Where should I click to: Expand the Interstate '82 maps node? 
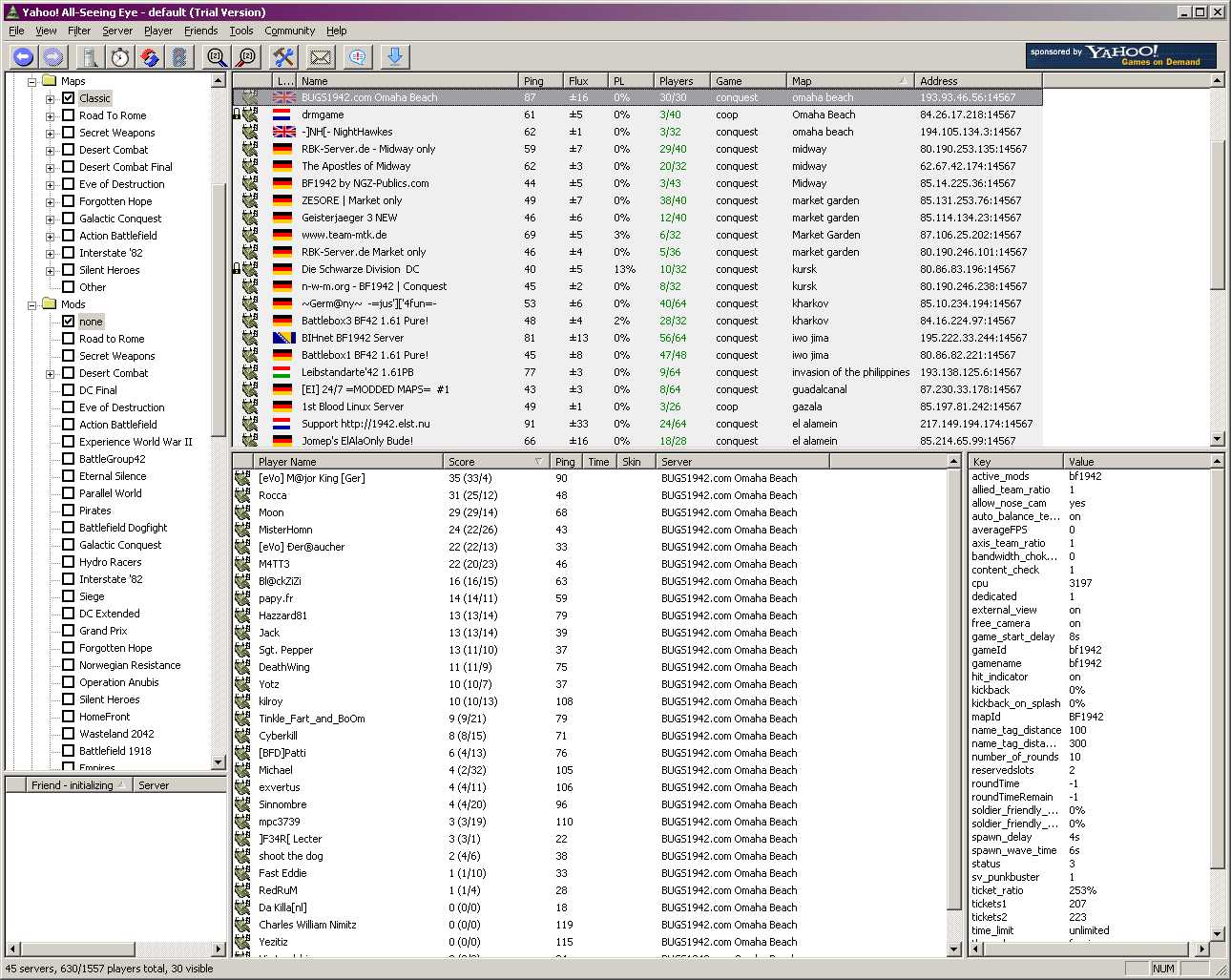point(51,253)
